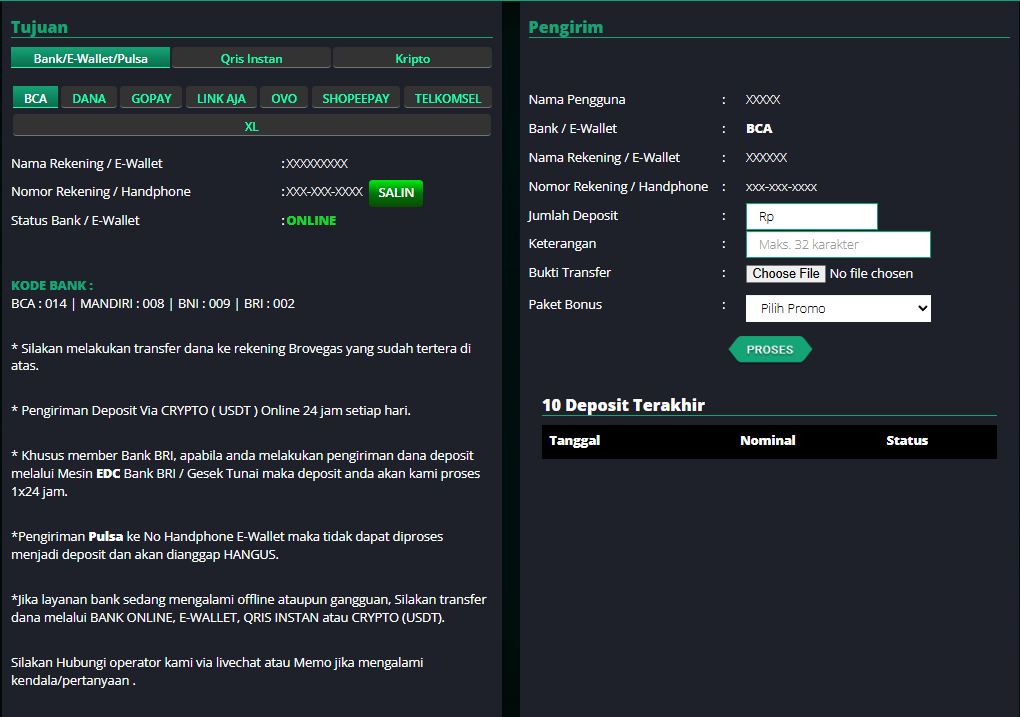Submit deposit with PROSES button
Image resolution: width=1020 pixels, height=717 pixels.
point(770,349)
